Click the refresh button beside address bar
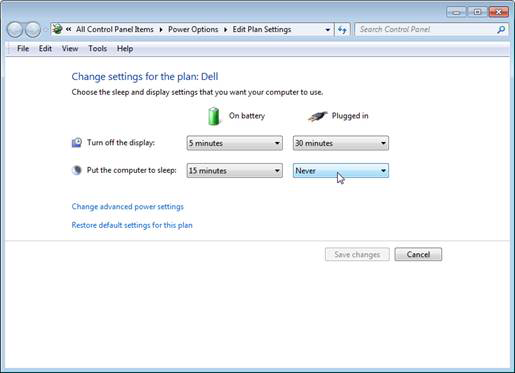This screenshot has height=373, width=515. (x=342, y=30)
